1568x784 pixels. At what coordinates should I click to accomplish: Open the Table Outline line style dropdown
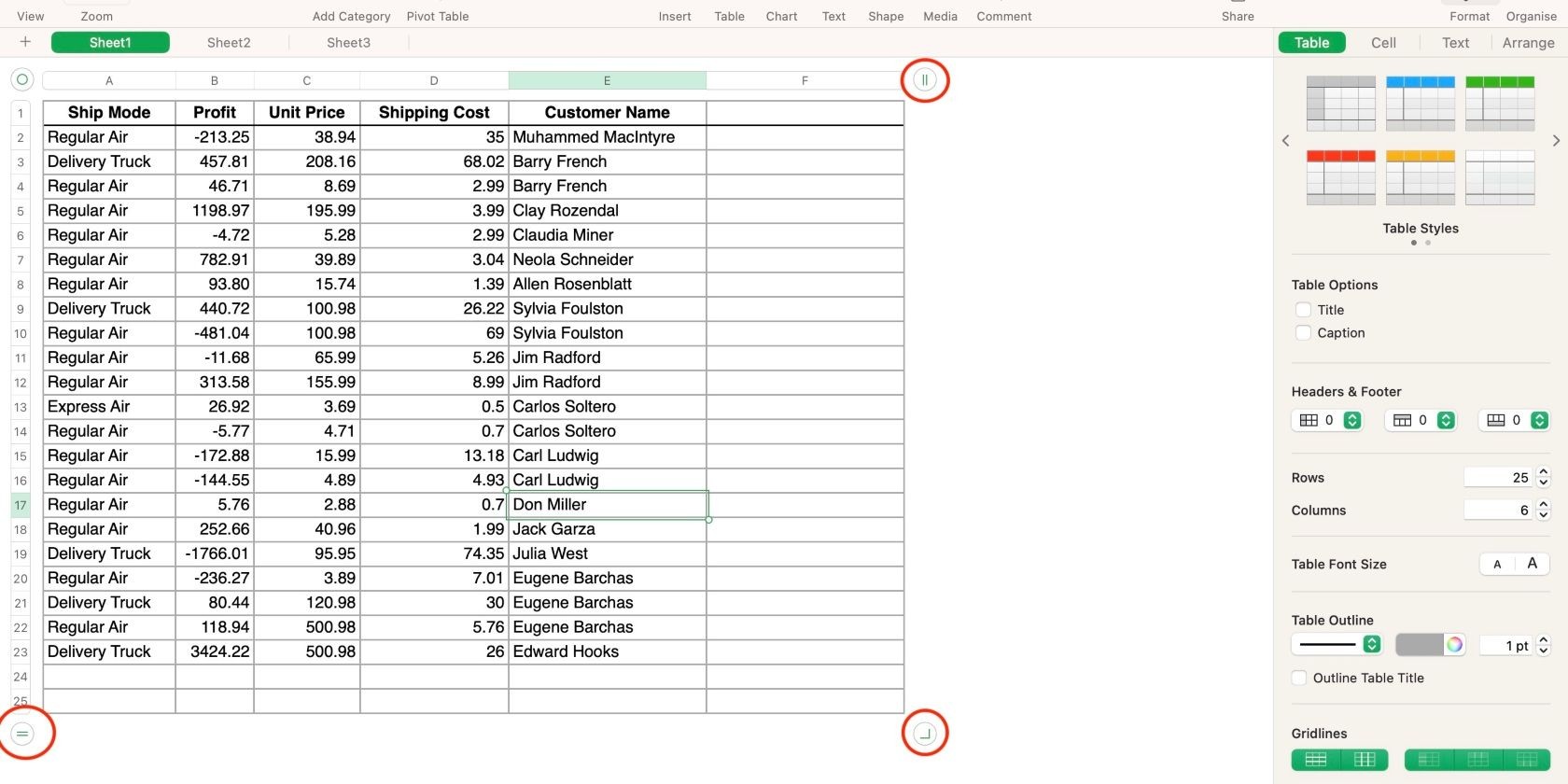[1337, 645]
